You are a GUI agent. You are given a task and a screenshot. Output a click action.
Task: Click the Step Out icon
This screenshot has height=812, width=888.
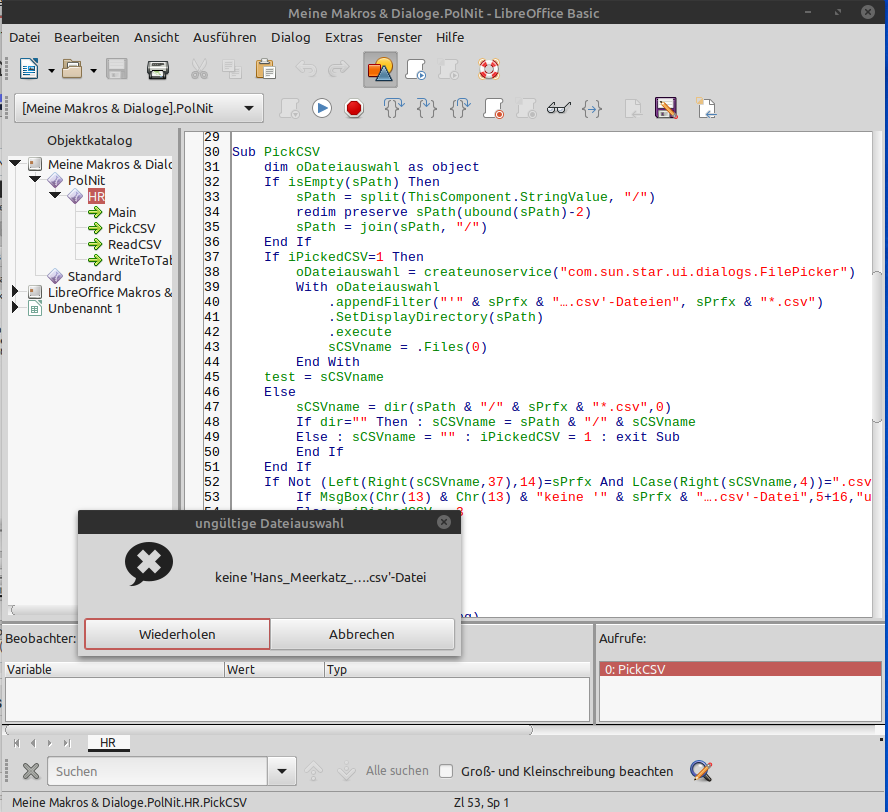pos(460,108)
